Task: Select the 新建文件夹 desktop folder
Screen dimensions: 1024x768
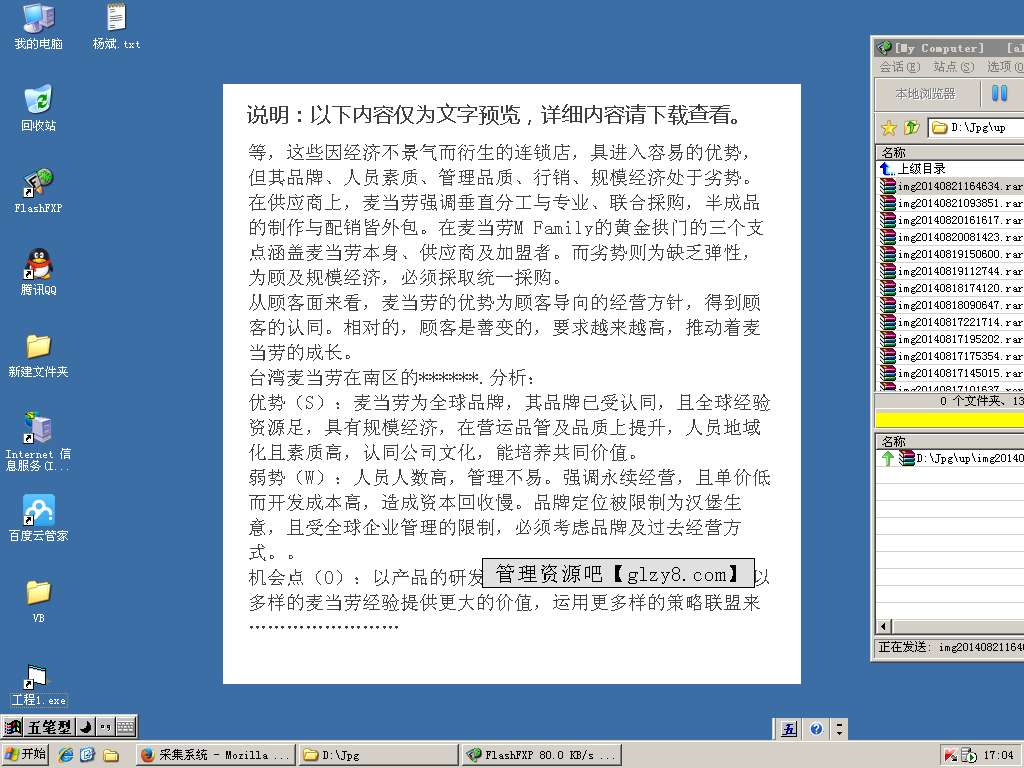Action: tap(39, 355)
